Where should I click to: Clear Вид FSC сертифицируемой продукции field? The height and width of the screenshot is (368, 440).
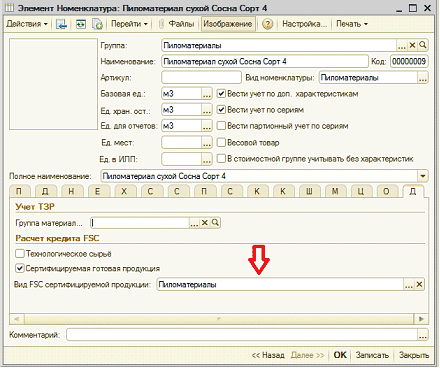419,284
